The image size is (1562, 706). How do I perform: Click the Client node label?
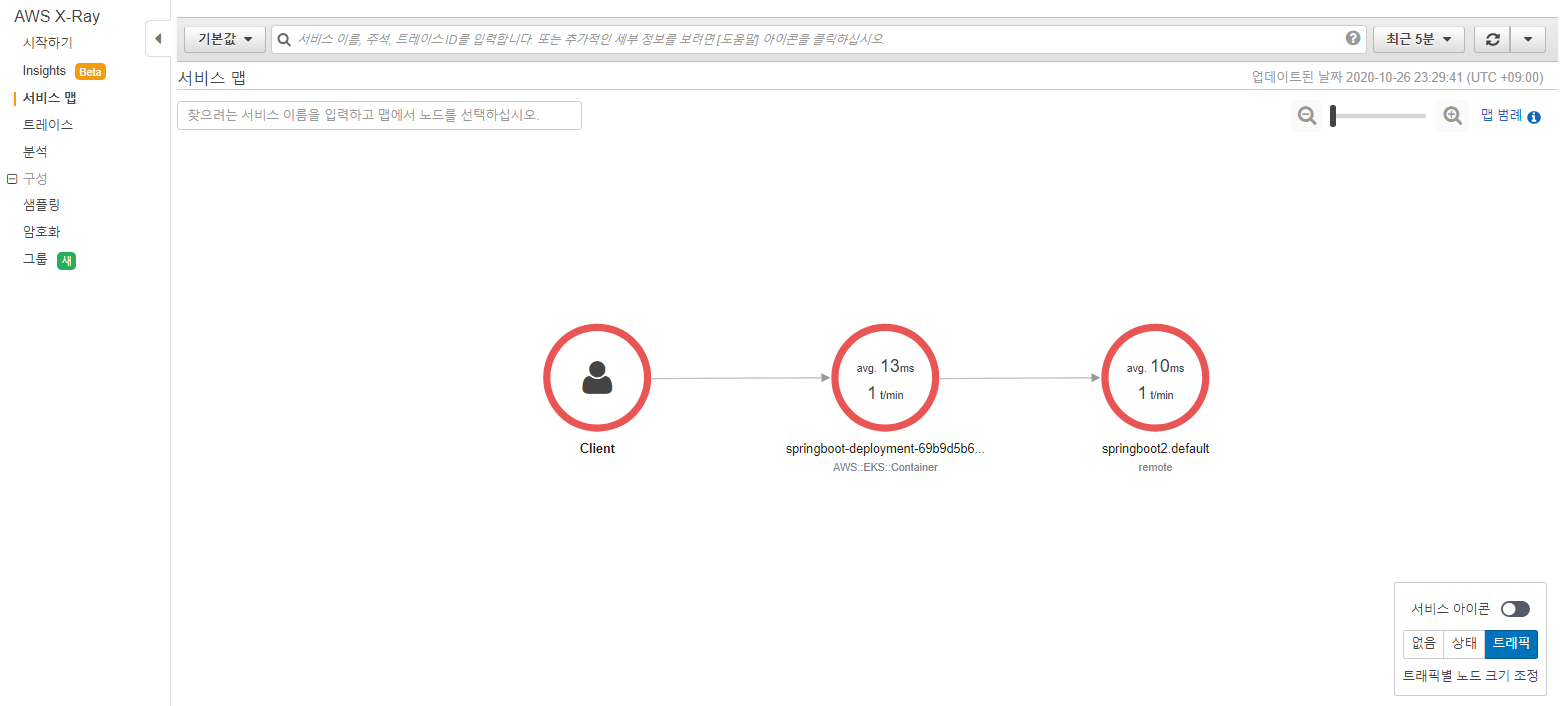[x=597, y=449]
